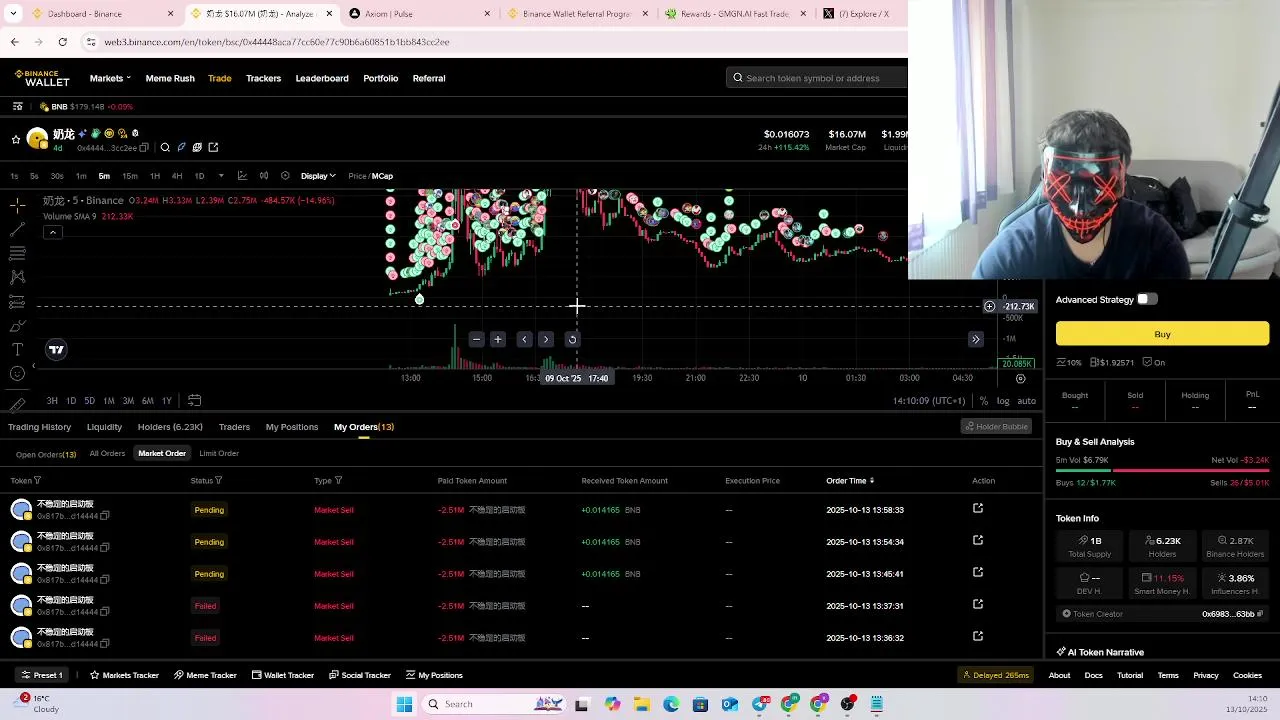Toggle log scale on chart

1003,401
